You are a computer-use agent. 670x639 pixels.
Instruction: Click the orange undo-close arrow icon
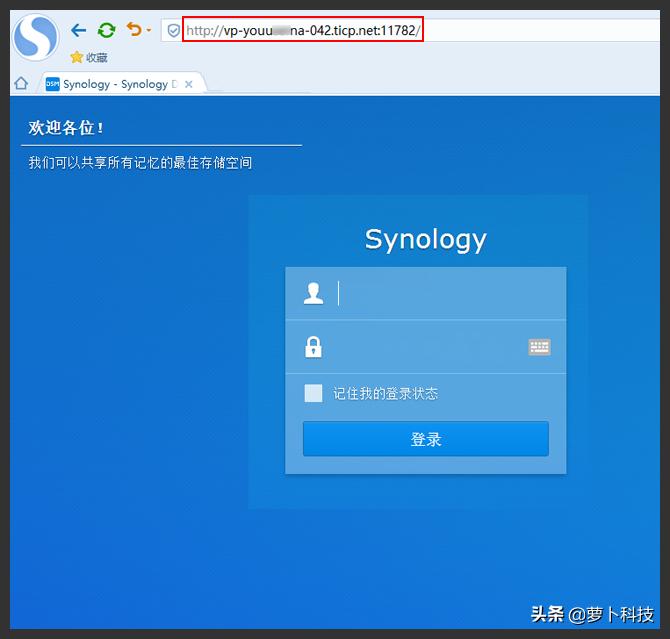[x=134, y=29]
